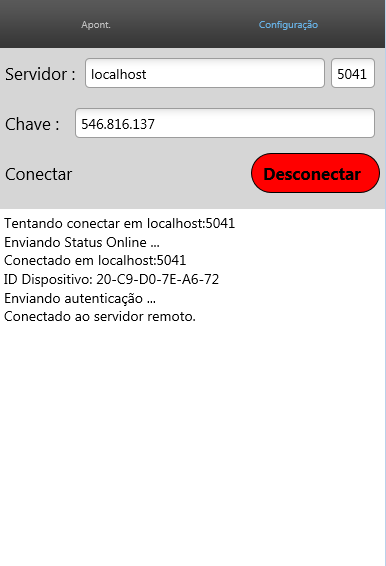The image size is (386, 566).
Task: Select the Tentando conectar em localhost:5041 log line
Action: [119, 223]
